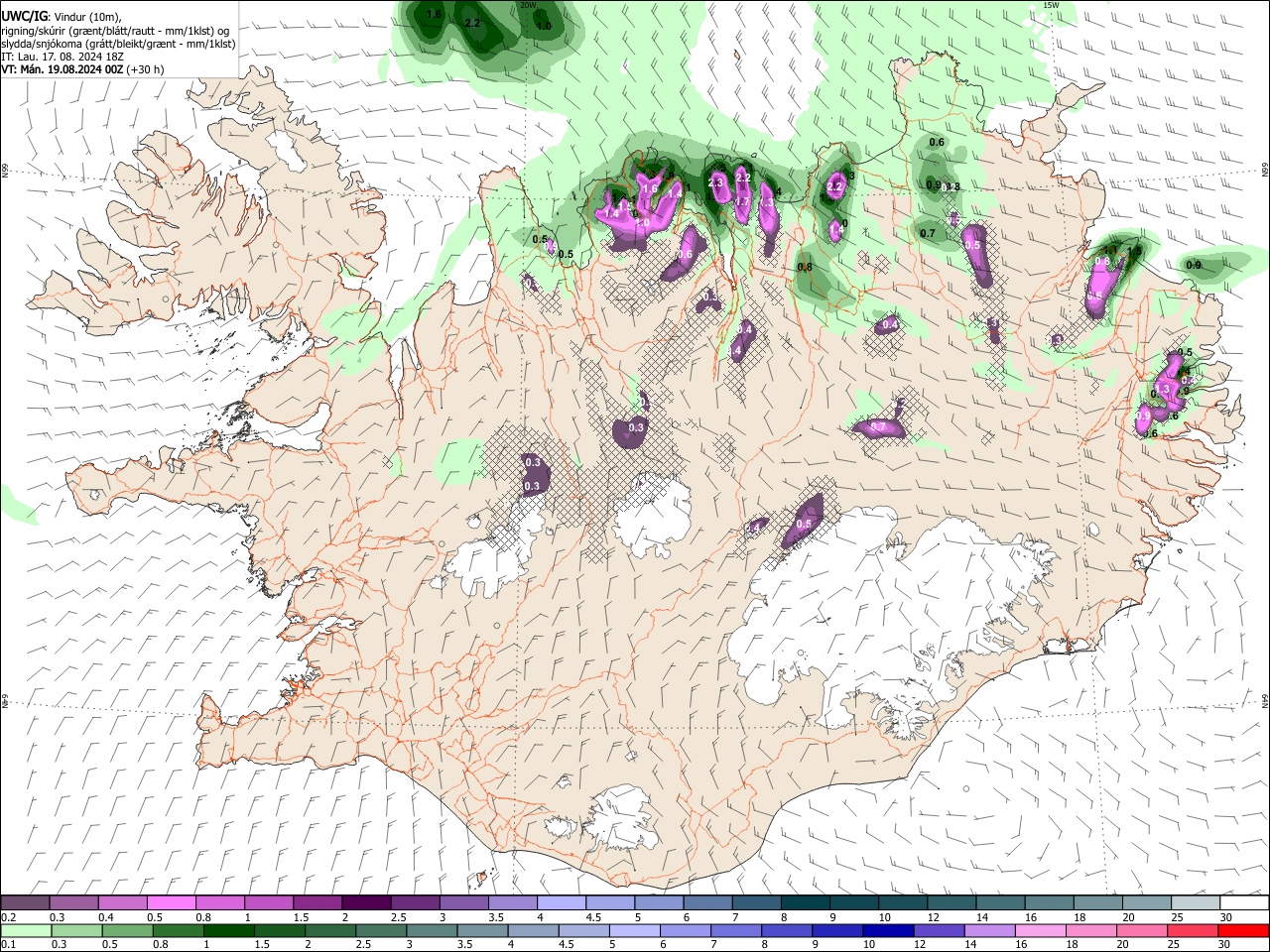Click the 0.3–0.4 snow legend swatch
The width and height of the screenshot is (1270, 952).
click(x=74, y=903)
